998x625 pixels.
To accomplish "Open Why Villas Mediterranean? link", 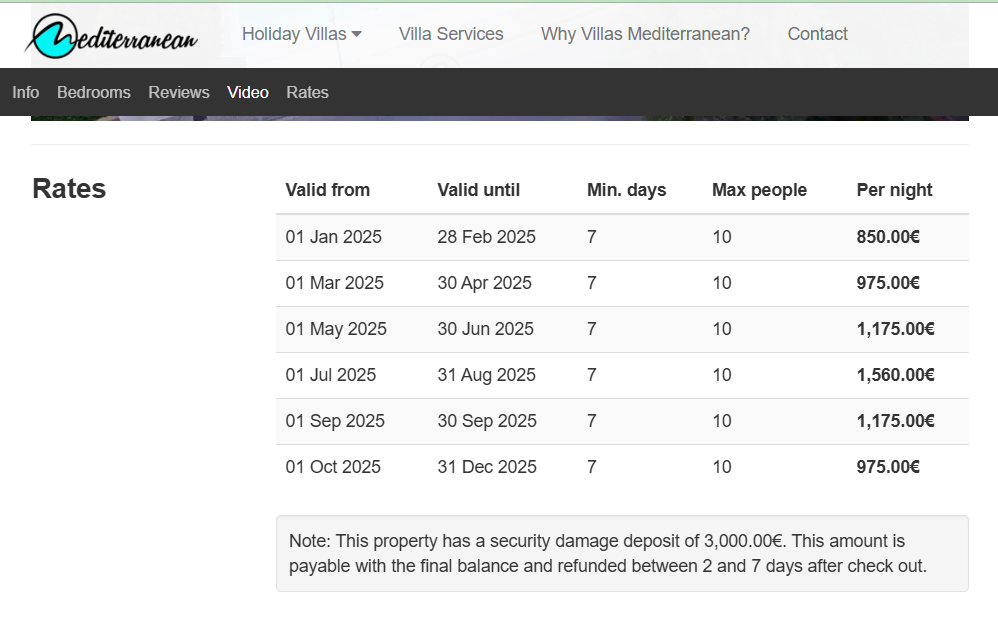I will point(645,34).
